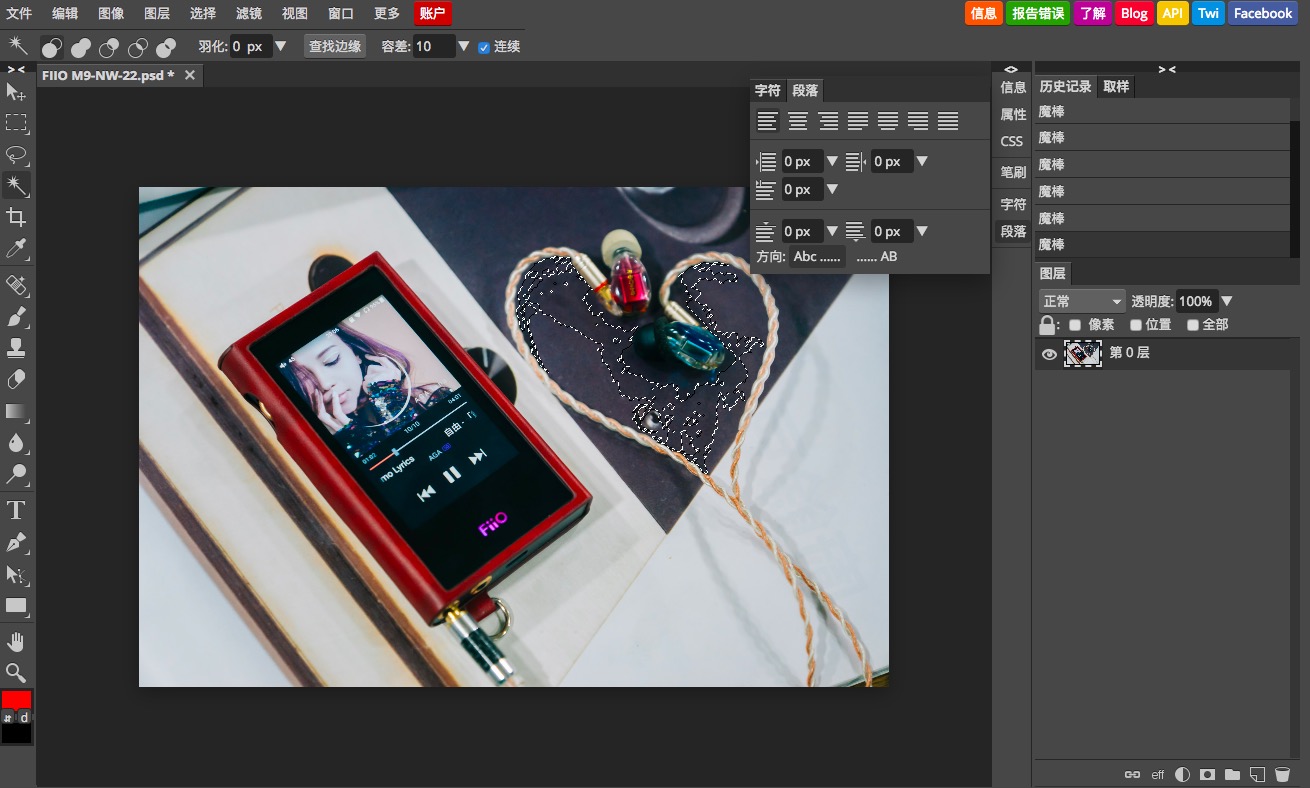The image size is (1310, 788).
Task: Open the 透明度 opacity dropdown arrow
Action: (x=1227, y=301)
